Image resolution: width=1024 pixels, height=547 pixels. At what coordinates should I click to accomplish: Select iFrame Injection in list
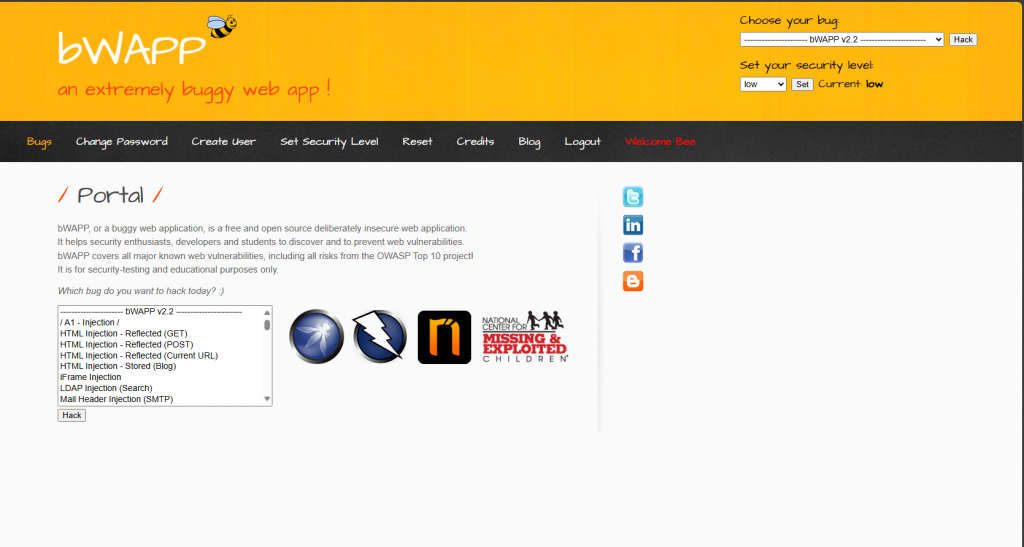161,377
